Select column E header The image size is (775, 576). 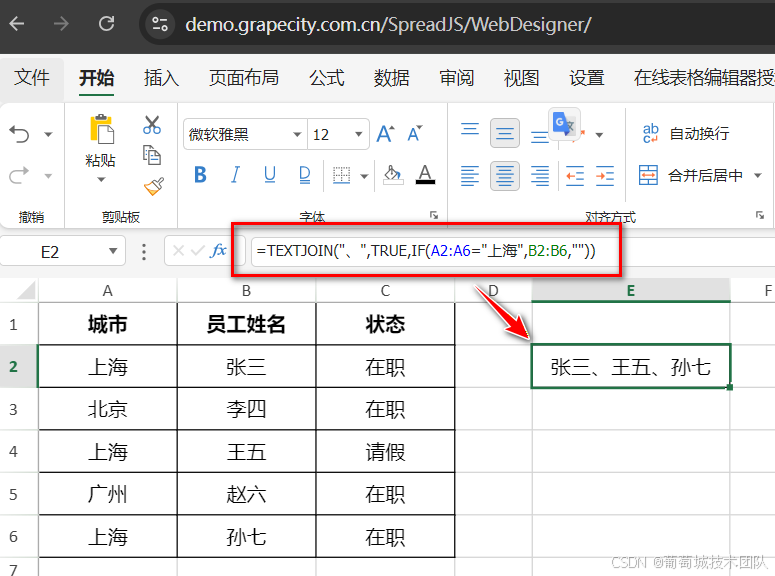(631, 290)
